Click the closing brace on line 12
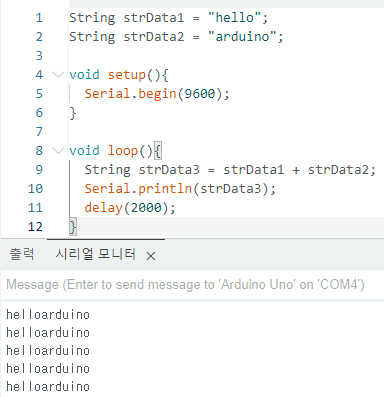384x397 pixels. (x=73, y=227)
